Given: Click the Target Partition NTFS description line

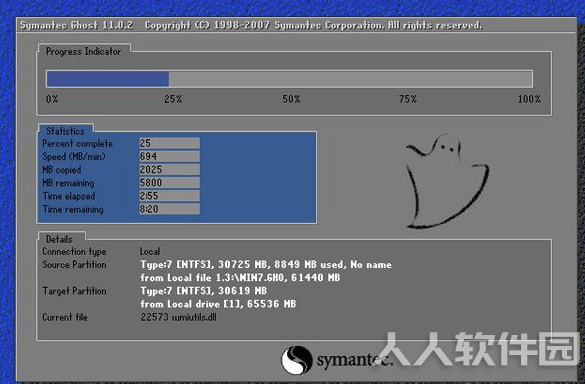Looking at the screenshot, I should [x=204, y=291].
